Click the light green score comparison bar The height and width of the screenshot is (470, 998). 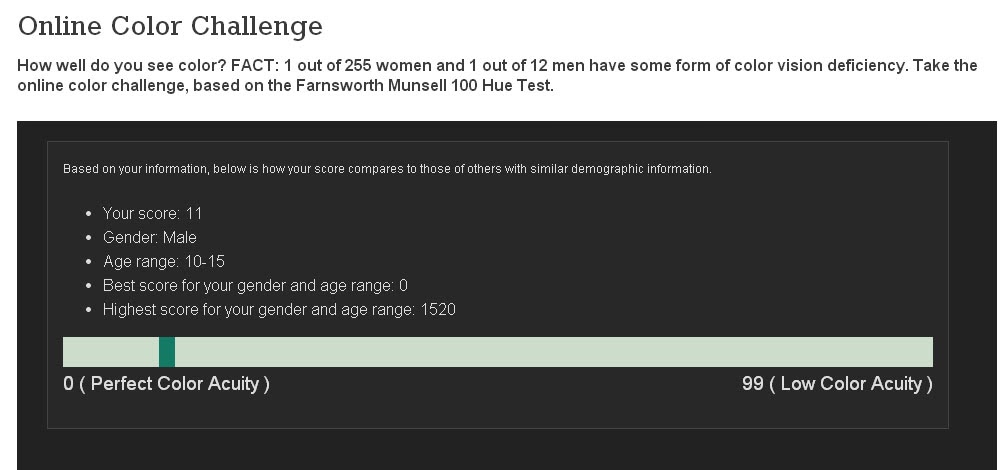click(x=550, y=352)
